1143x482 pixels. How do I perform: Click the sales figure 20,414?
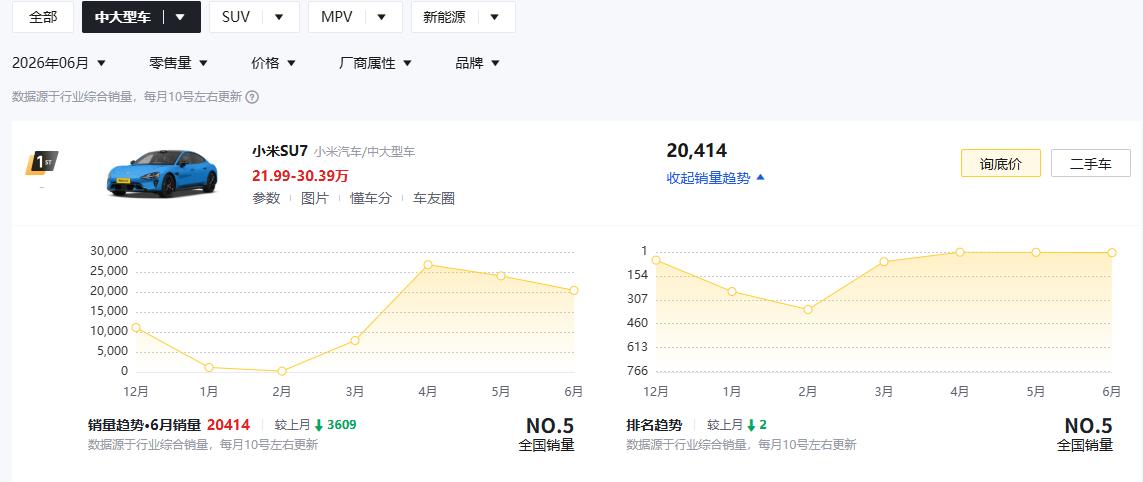(x=697, y=151)
